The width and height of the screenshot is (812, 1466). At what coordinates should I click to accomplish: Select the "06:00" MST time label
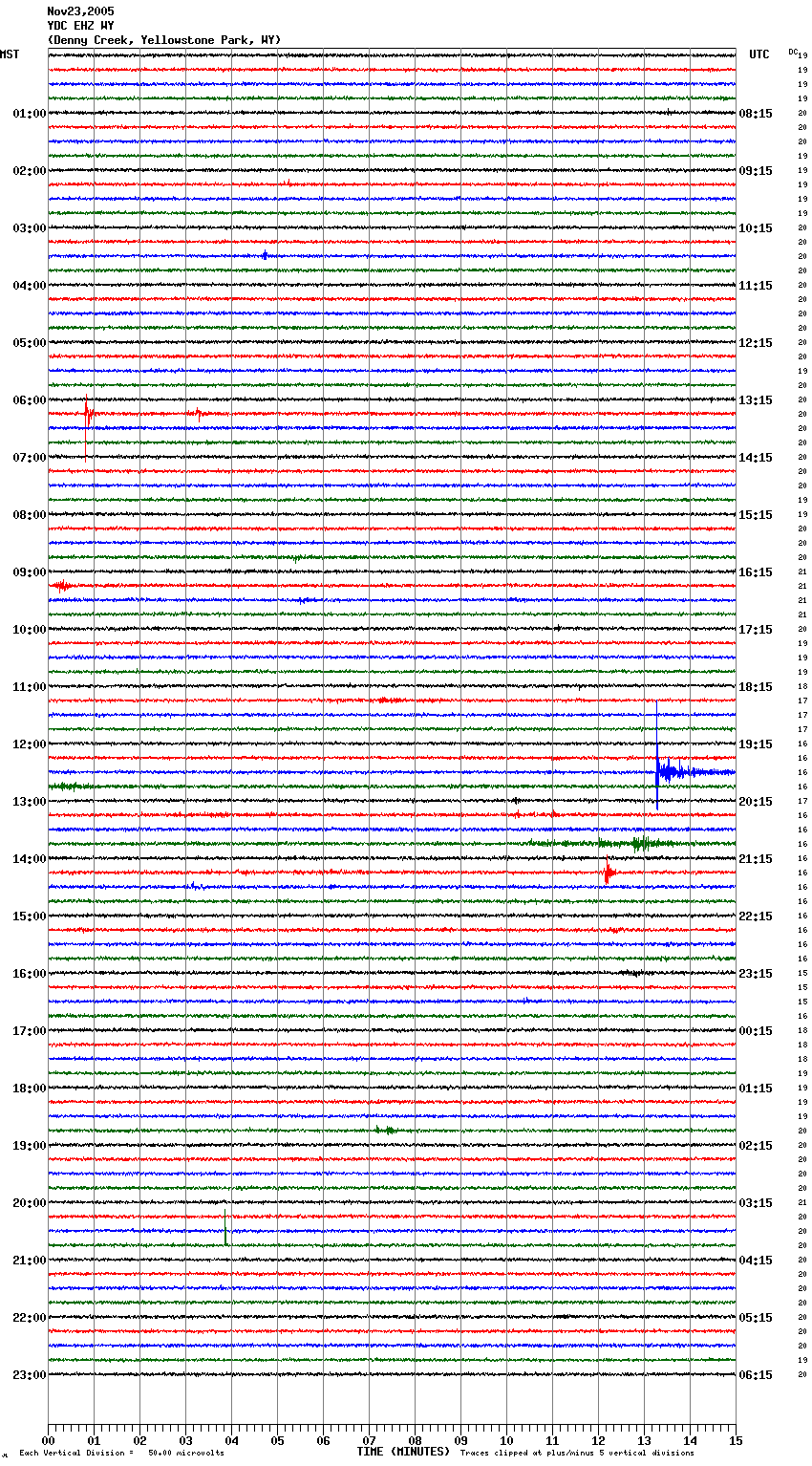coord(30,400)
